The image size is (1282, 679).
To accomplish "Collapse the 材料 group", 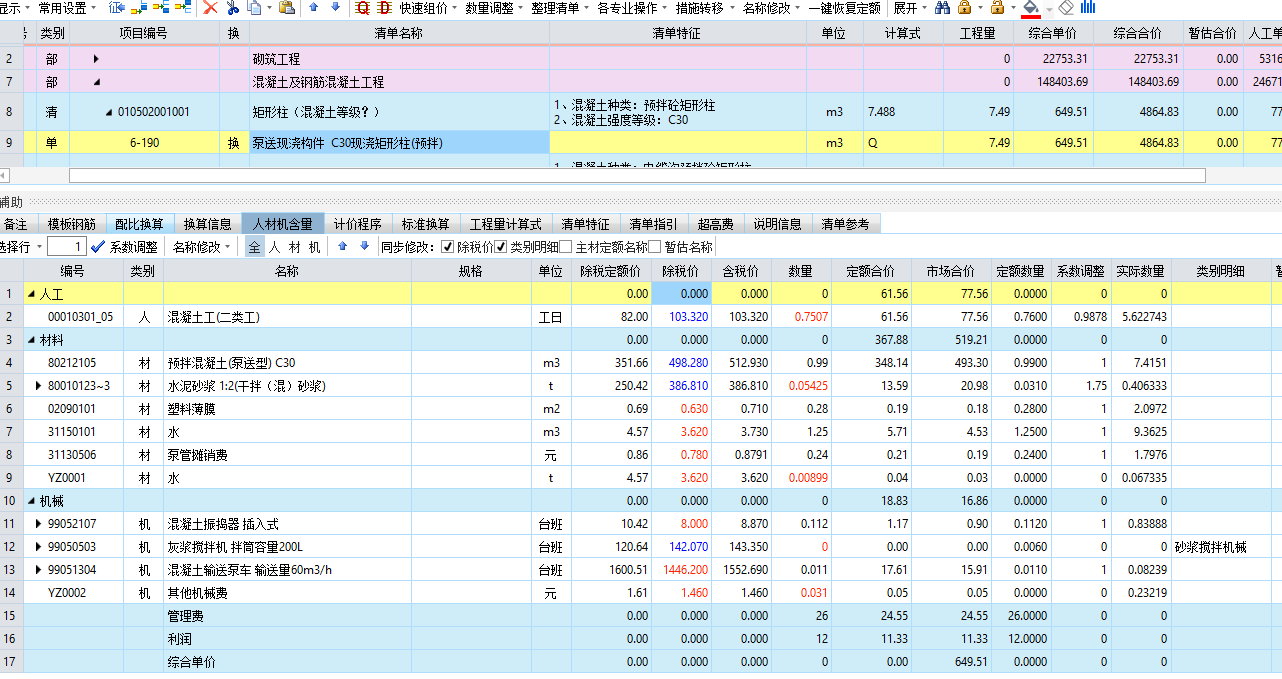I will (x=31, y=340).
